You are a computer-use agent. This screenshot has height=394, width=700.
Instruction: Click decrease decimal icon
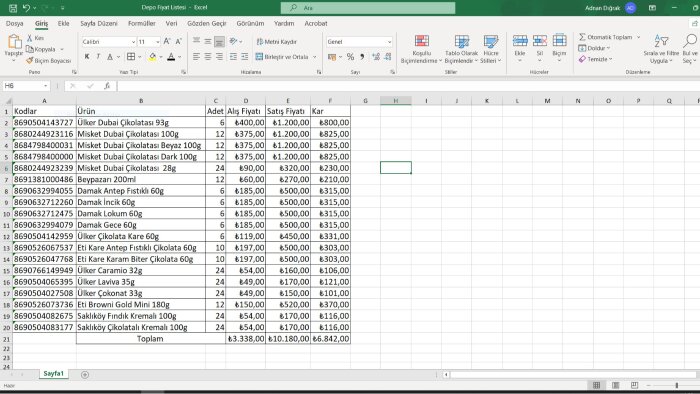[388, 57]
